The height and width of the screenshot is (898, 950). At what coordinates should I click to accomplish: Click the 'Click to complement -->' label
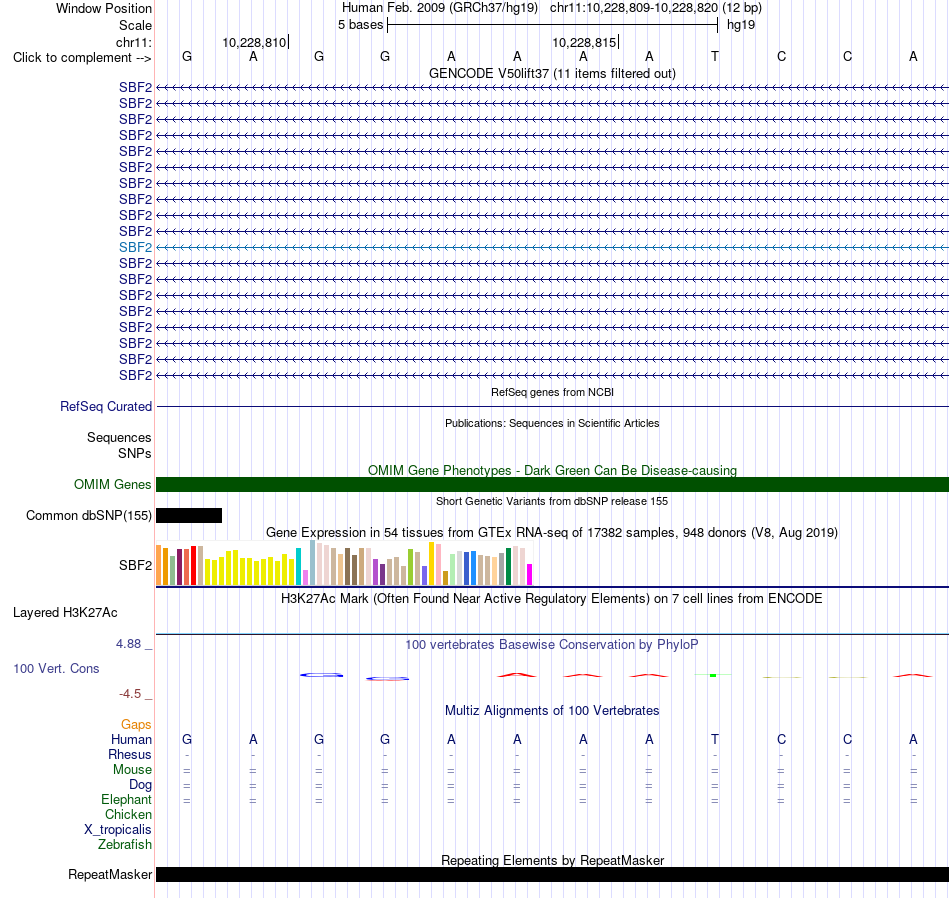click(x=82, y=58)
